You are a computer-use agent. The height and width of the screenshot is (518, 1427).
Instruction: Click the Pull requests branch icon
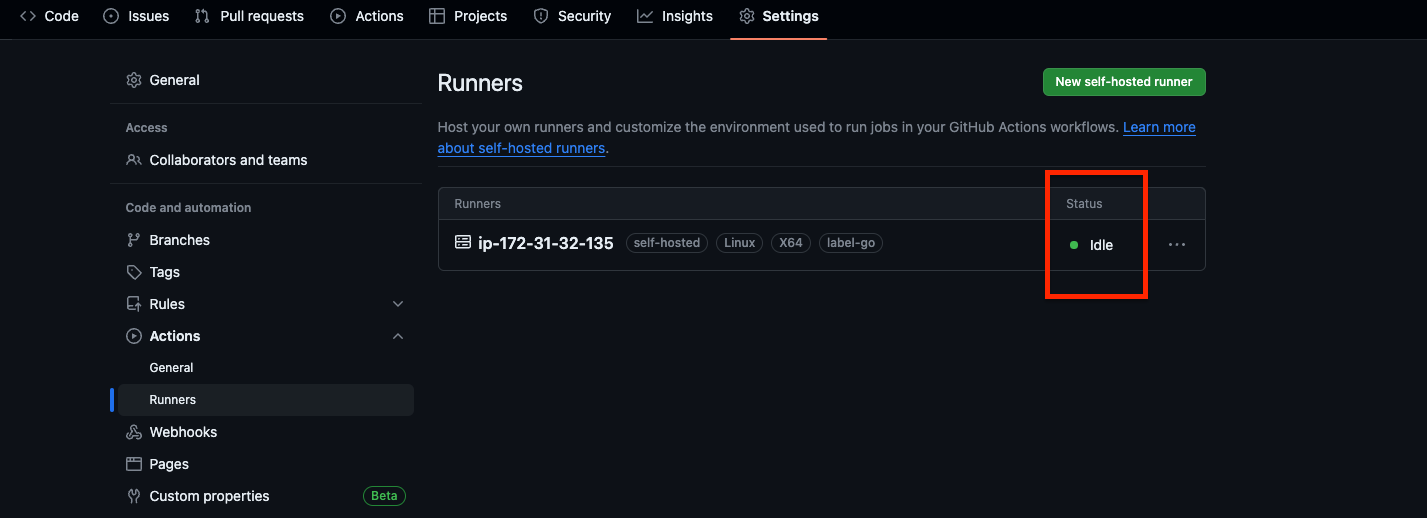(x=203, y=16)
